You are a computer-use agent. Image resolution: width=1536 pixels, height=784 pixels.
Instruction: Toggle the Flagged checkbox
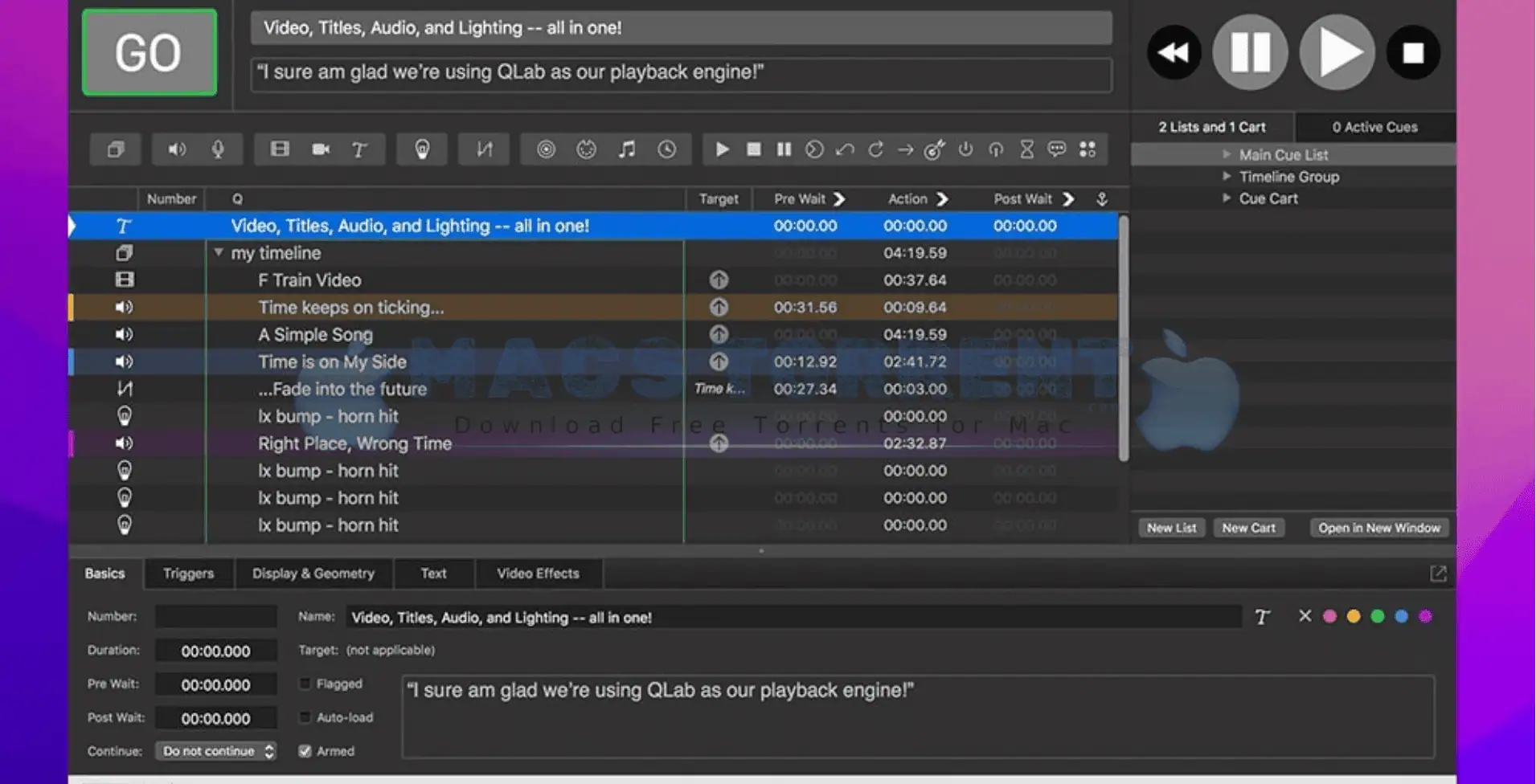coord(305,684)
